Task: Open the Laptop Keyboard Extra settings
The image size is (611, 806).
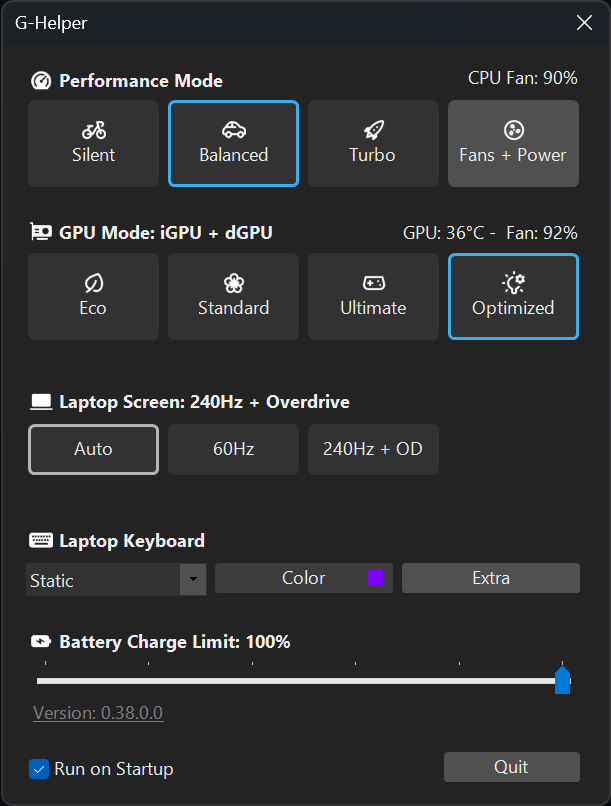Action: [x=490, y=578]
